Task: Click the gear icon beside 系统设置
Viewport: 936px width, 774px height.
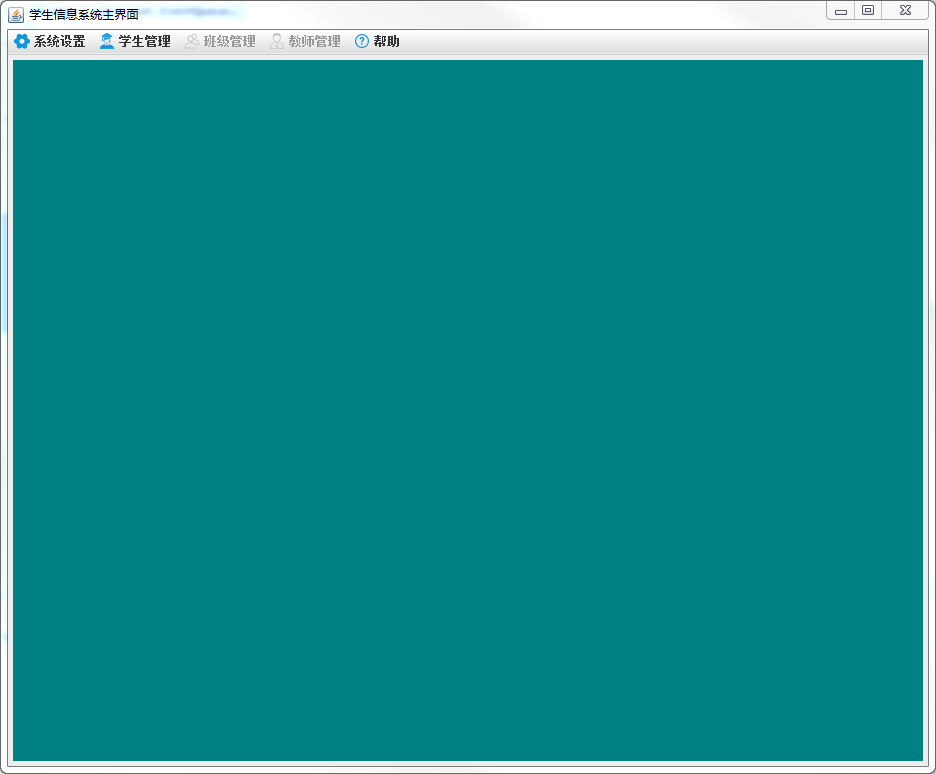Action: 21,41
